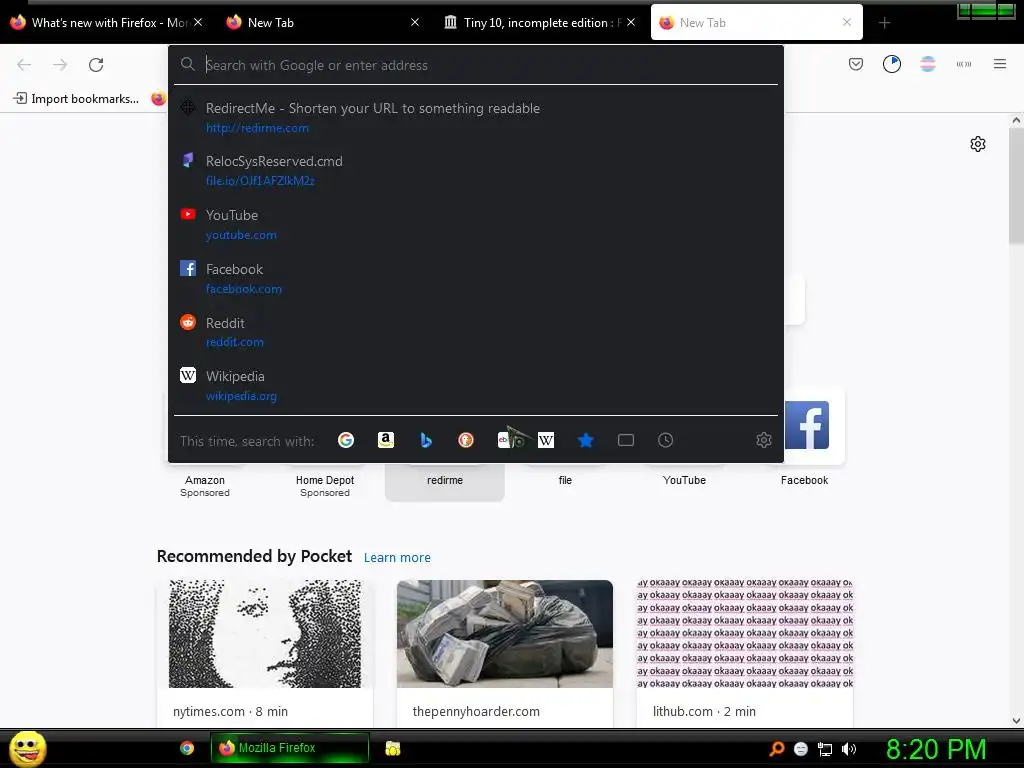Go back one page

click(x=24, y=64)
